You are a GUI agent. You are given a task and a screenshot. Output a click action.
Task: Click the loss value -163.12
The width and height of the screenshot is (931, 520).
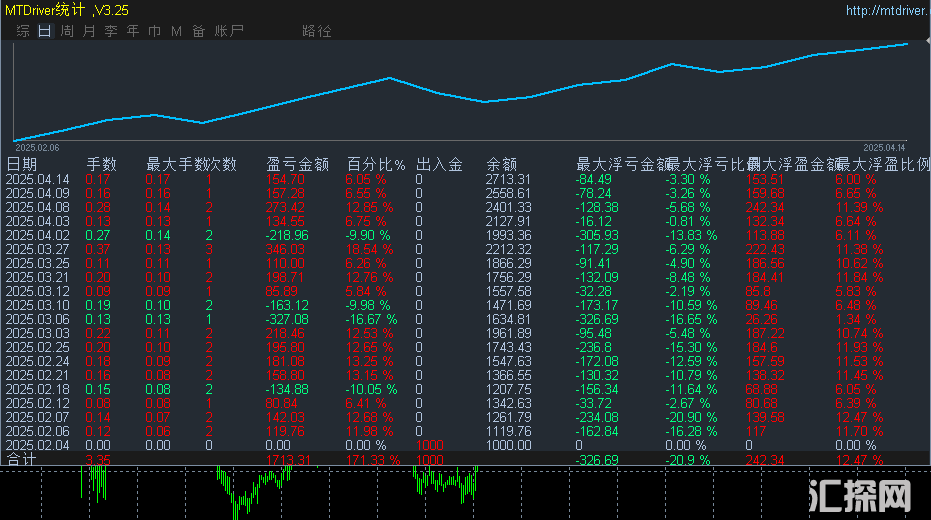(x=287, y=305)
